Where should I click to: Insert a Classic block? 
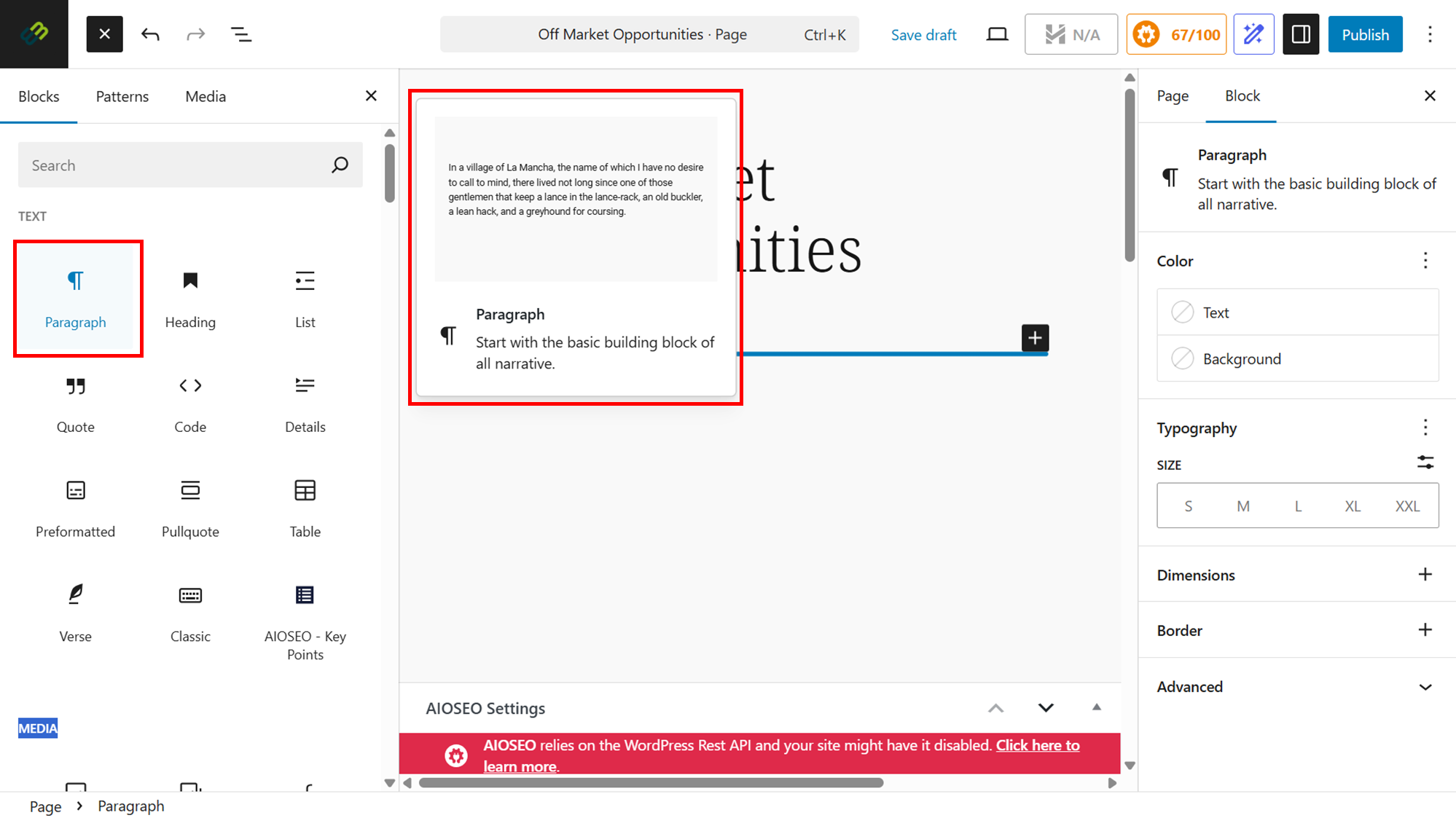pyautogui.click(x=190, y=613)
